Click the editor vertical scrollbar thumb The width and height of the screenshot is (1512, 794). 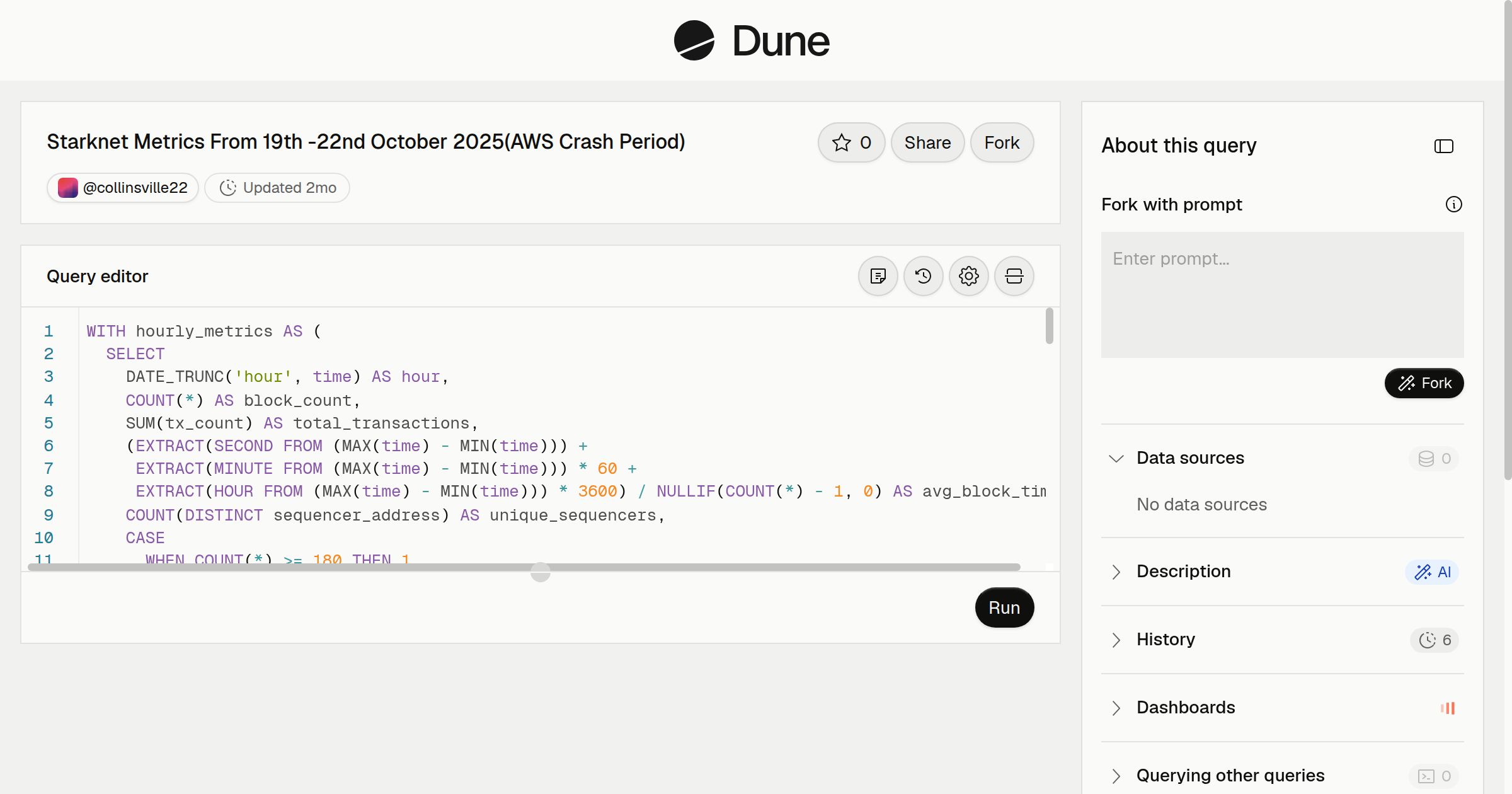click(1049, 326)
